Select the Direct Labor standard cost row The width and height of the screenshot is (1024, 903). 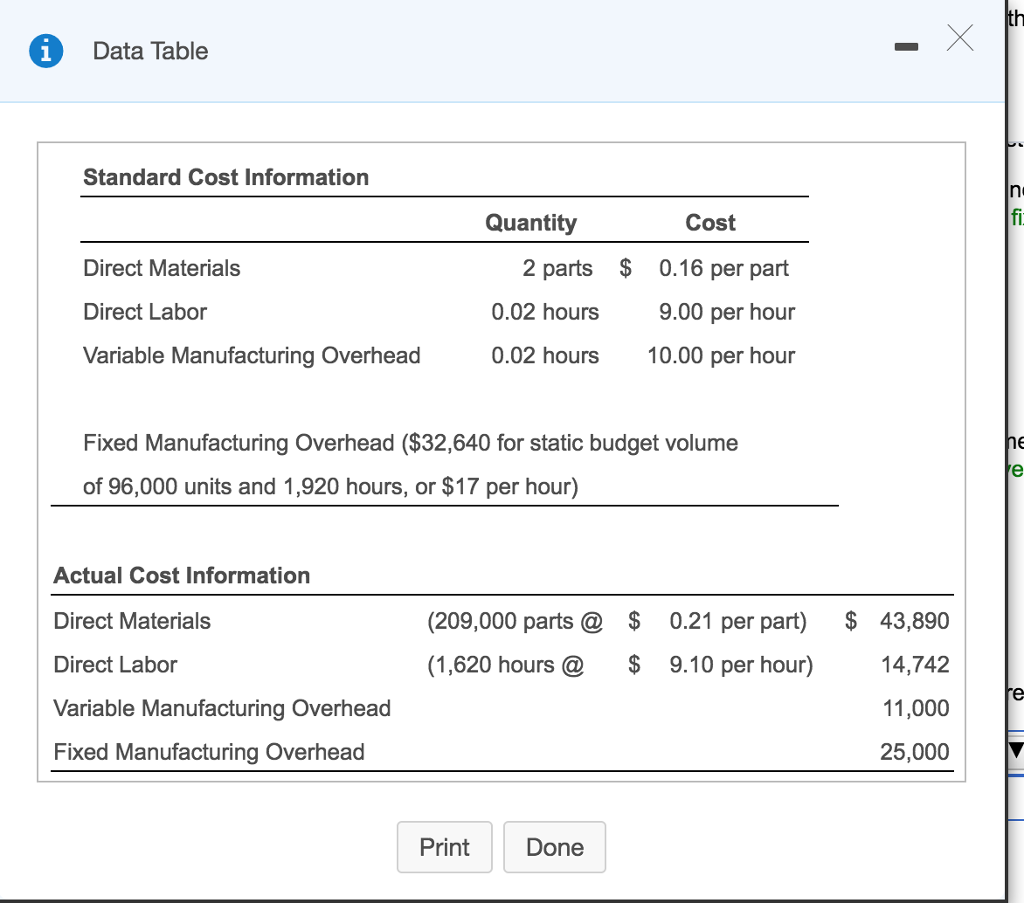(145, 312)
